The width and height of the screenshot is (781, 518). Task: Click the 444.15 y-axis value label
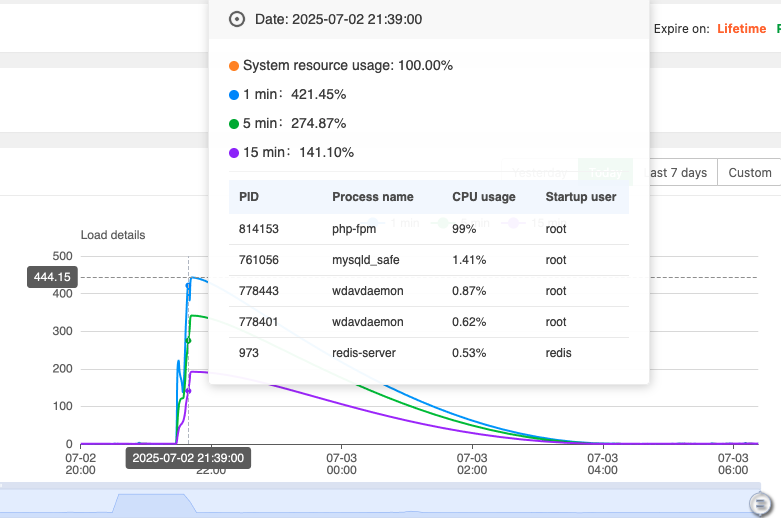[x=52, y=277]
